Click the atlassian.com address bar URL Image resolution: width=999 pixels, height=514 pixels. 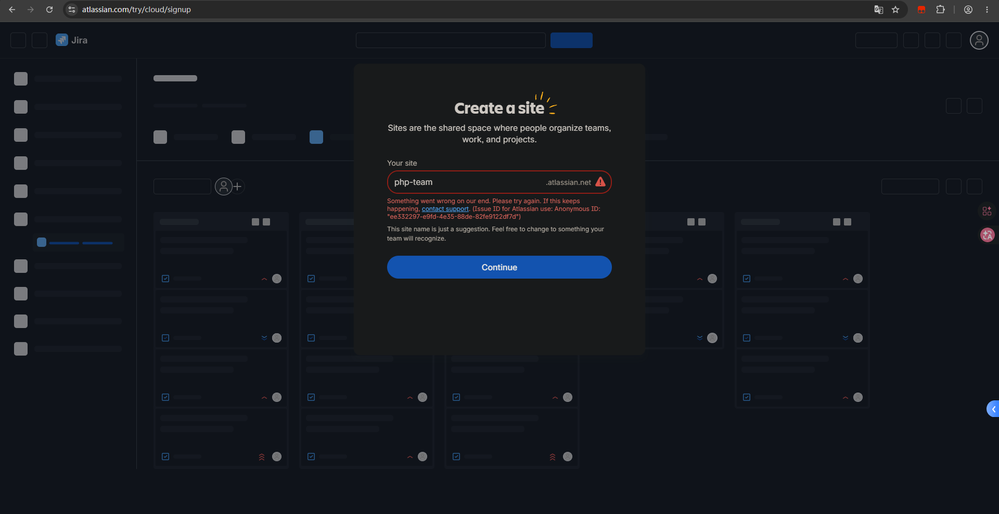(x=136, y=10)
